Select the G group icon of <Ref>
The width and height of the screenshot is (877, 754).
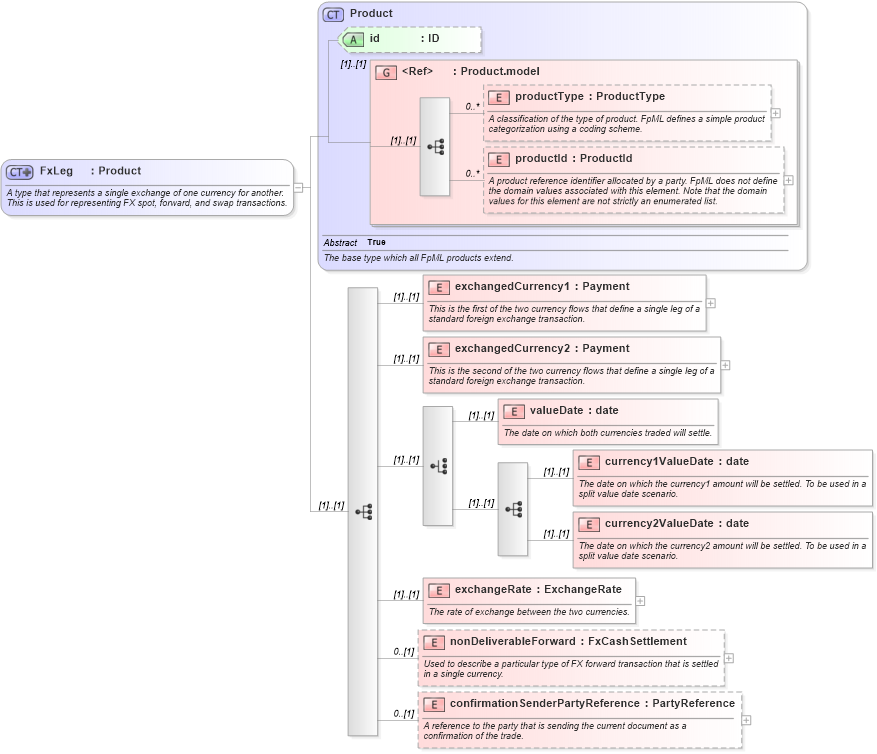pyautogui.click(x=386, y=71)
